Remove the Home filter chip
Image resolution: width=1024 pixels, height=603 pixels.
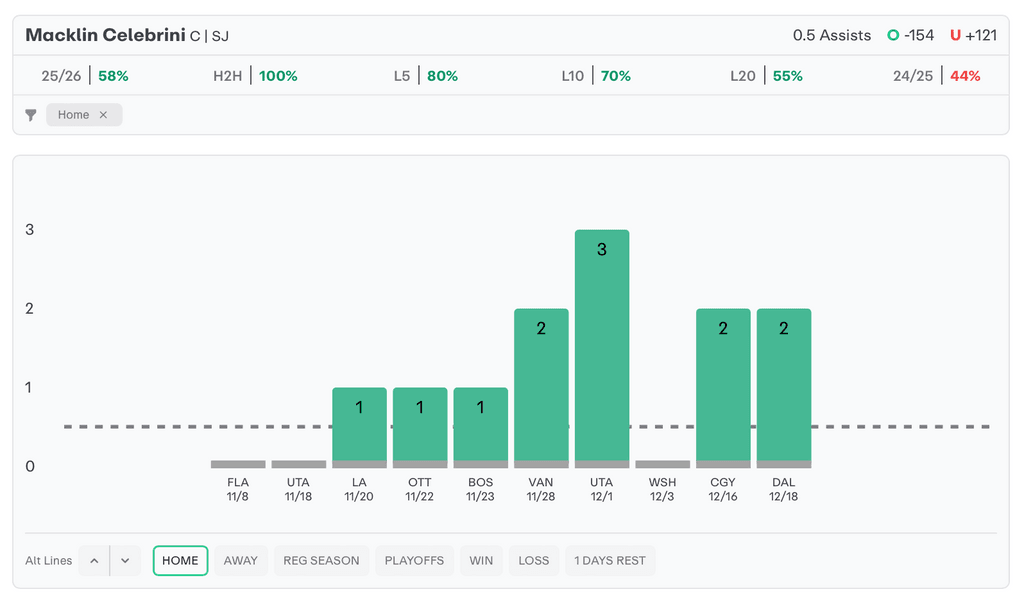tap(103, 115)
